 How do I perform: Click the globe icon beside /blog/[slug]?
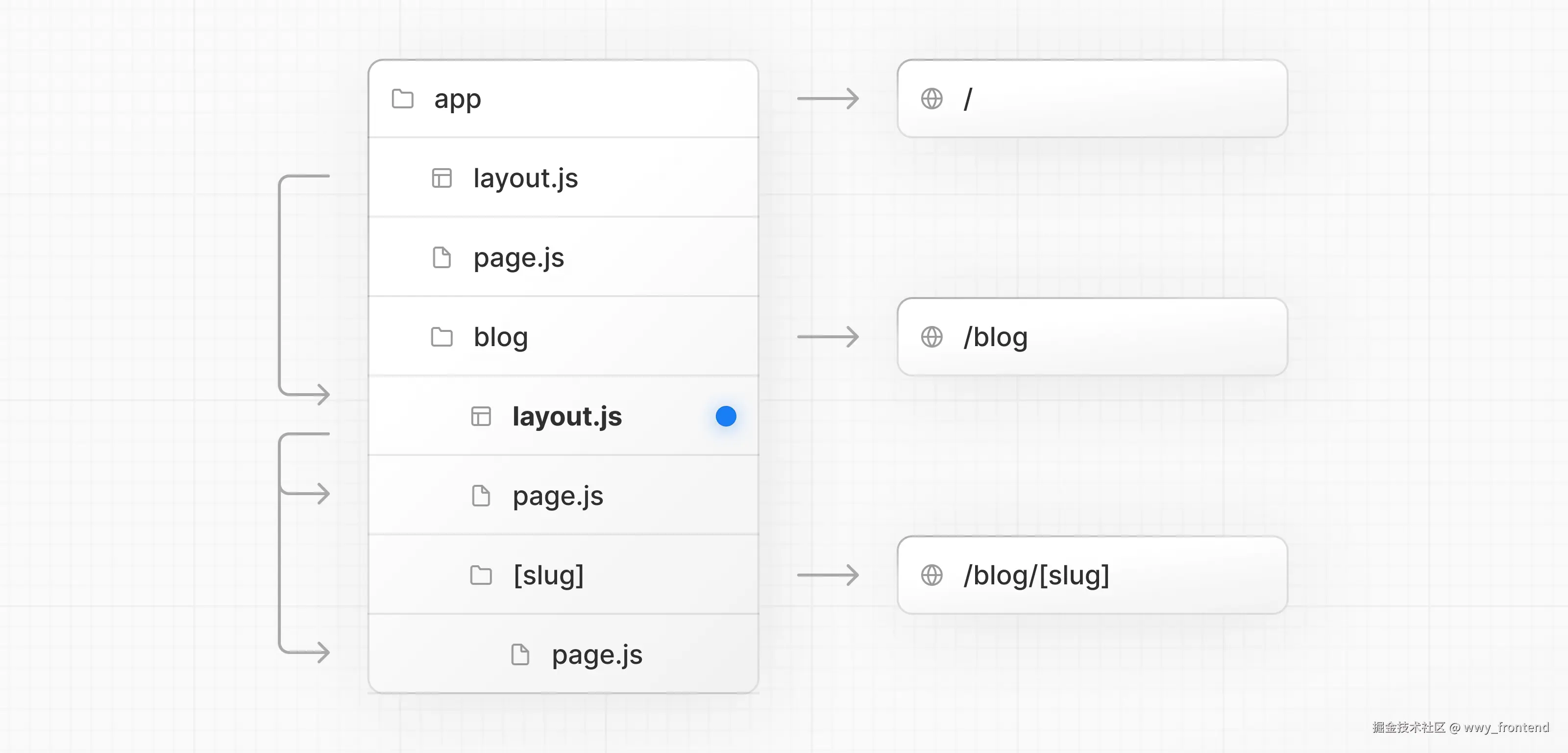pyautogui.click(x=931, y=575)
